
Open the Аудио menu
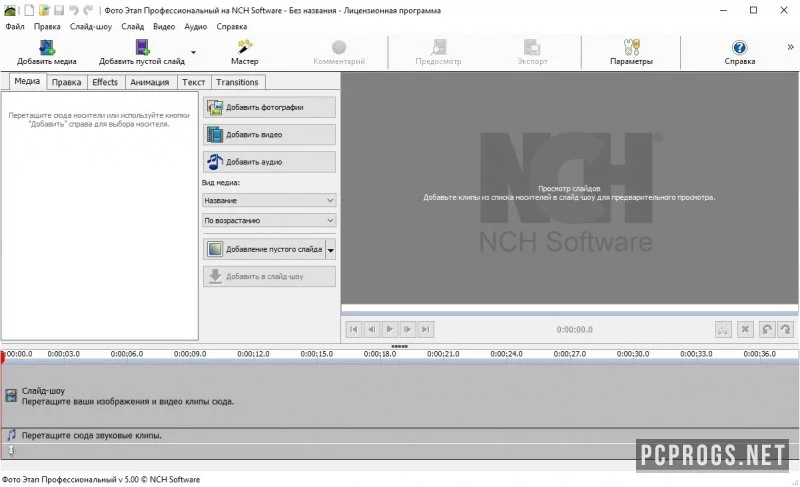195,27
